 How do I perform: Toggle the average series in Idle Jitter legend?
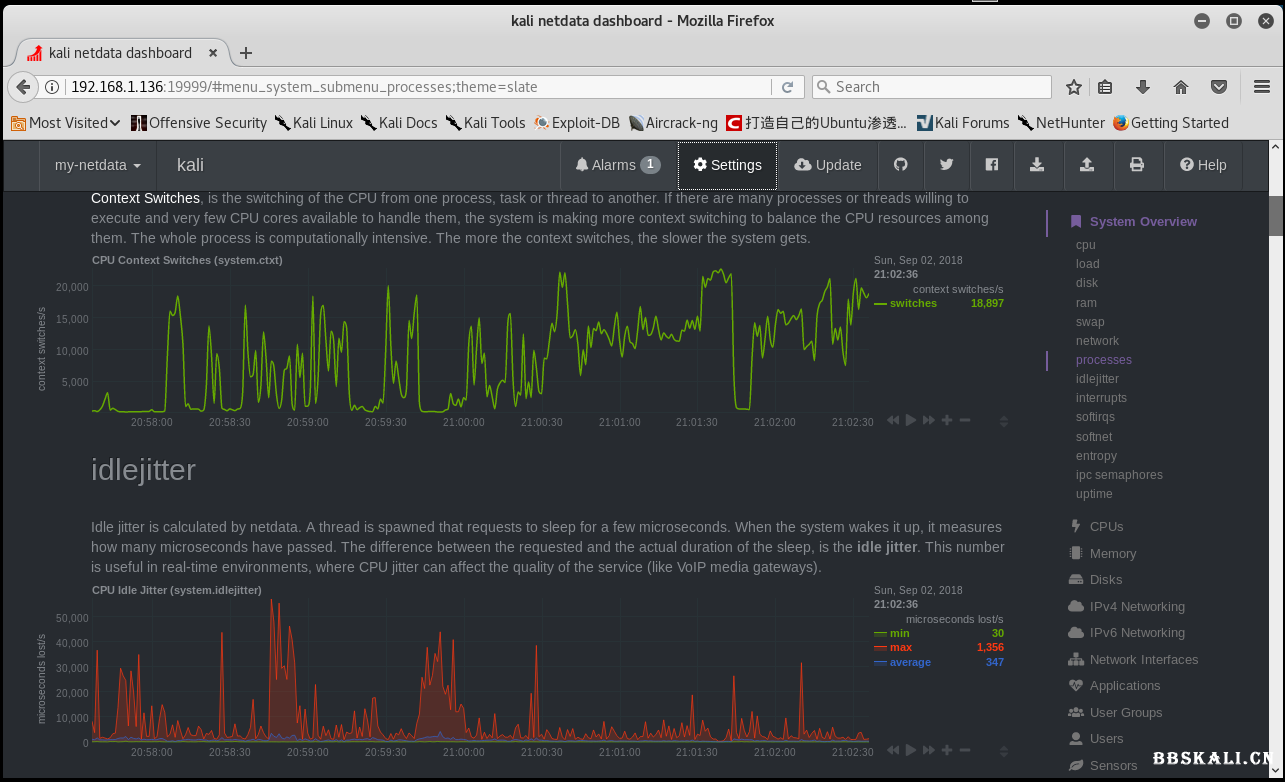(909, 662)
